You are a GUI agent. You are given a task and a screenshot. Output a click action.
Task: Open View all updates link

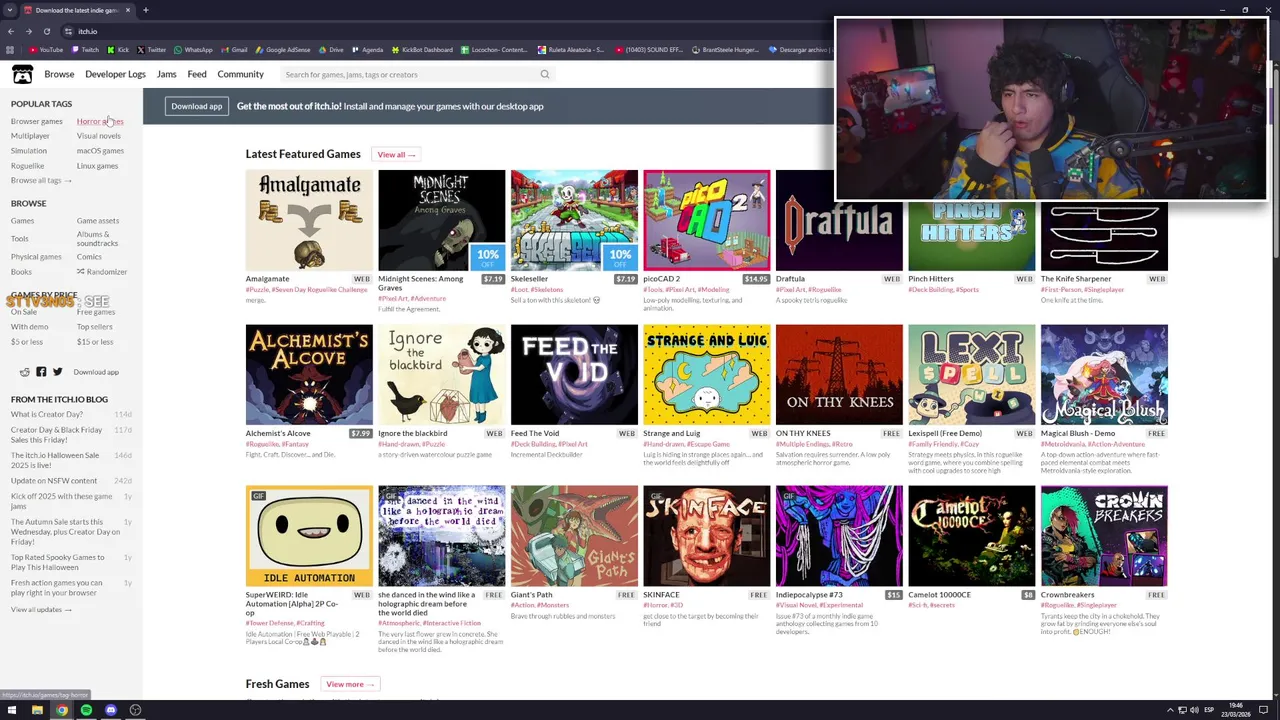click(x=41, y=609)
